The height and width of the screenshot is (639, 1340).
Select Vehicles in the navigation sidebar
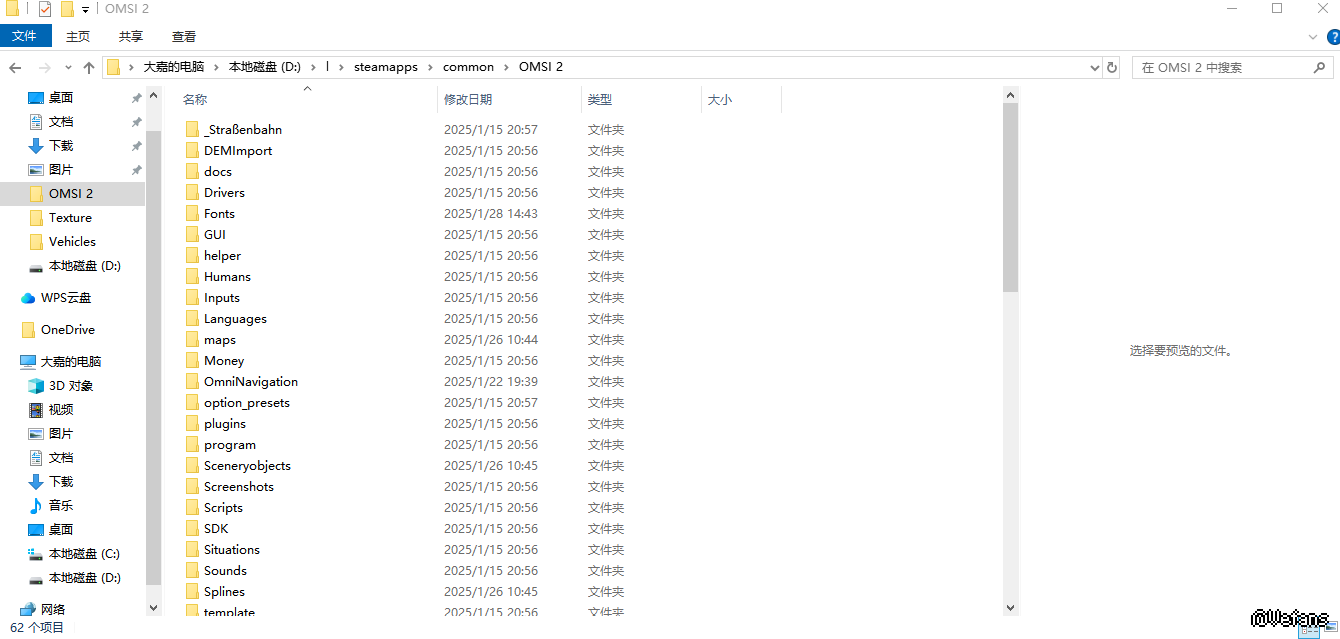pyautogui.click(x=72, y=242)
